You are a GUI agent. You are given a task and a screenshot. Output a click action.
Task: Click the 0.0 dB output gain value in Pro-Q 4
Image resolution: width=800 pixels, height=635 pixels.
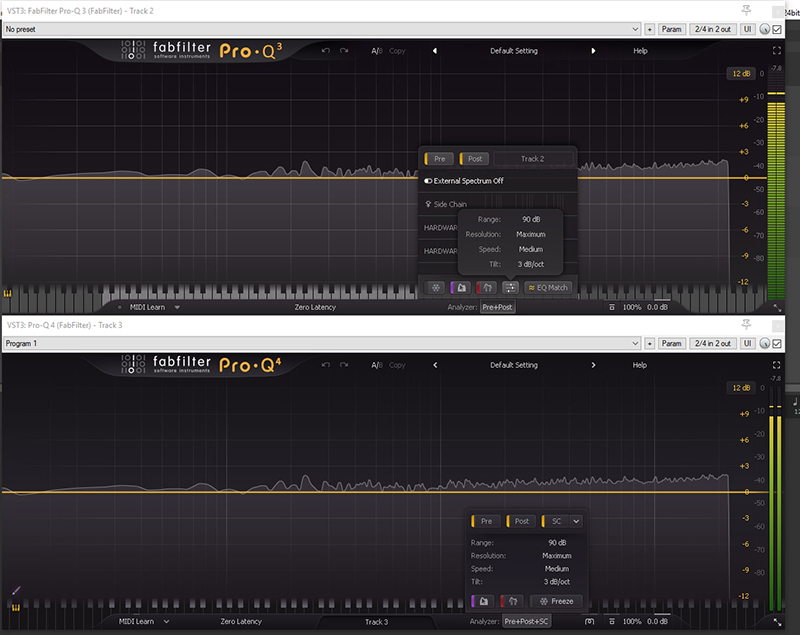tap(657, 621)
